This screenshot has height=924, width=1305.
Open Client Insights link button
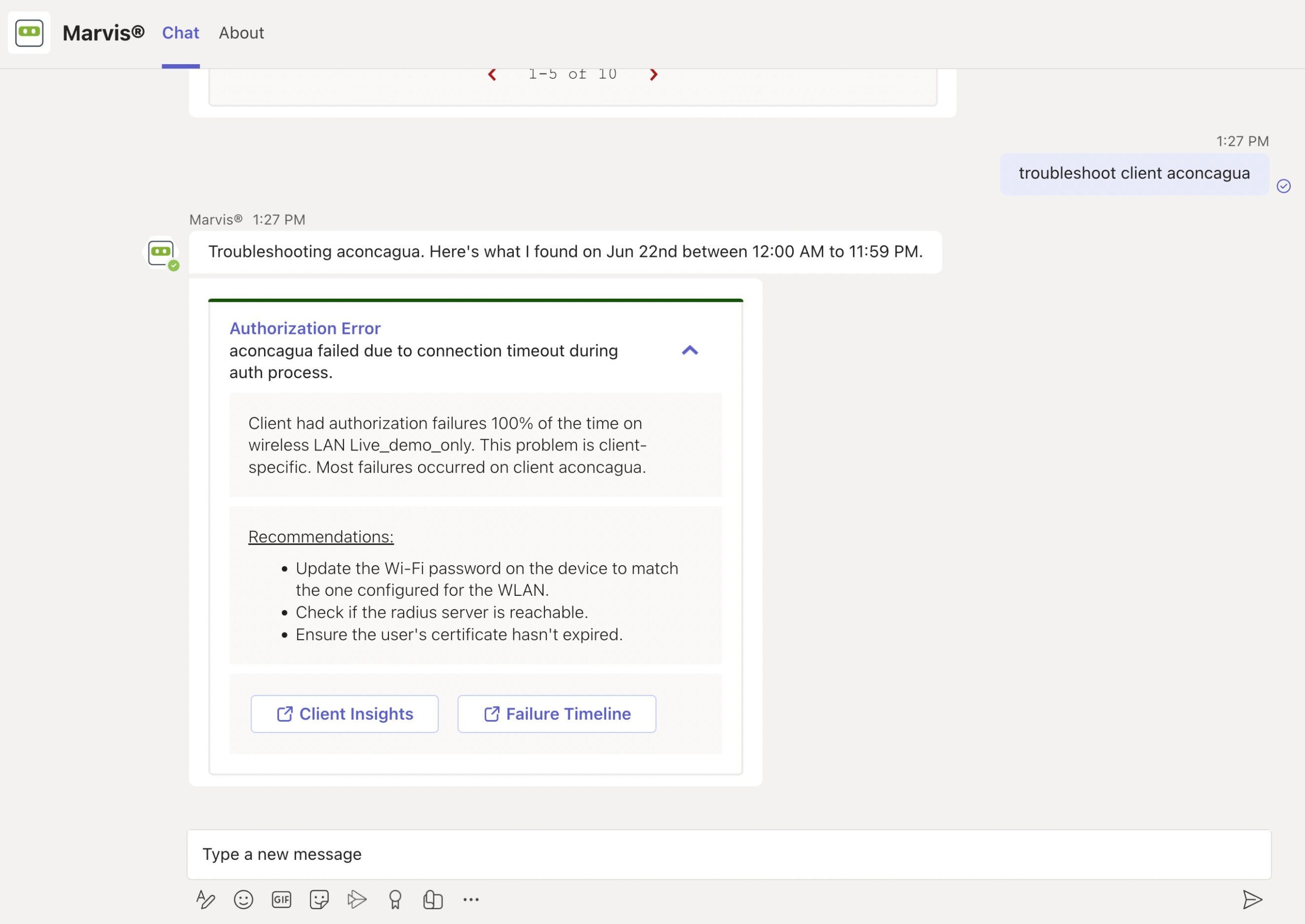coord(344,714)
